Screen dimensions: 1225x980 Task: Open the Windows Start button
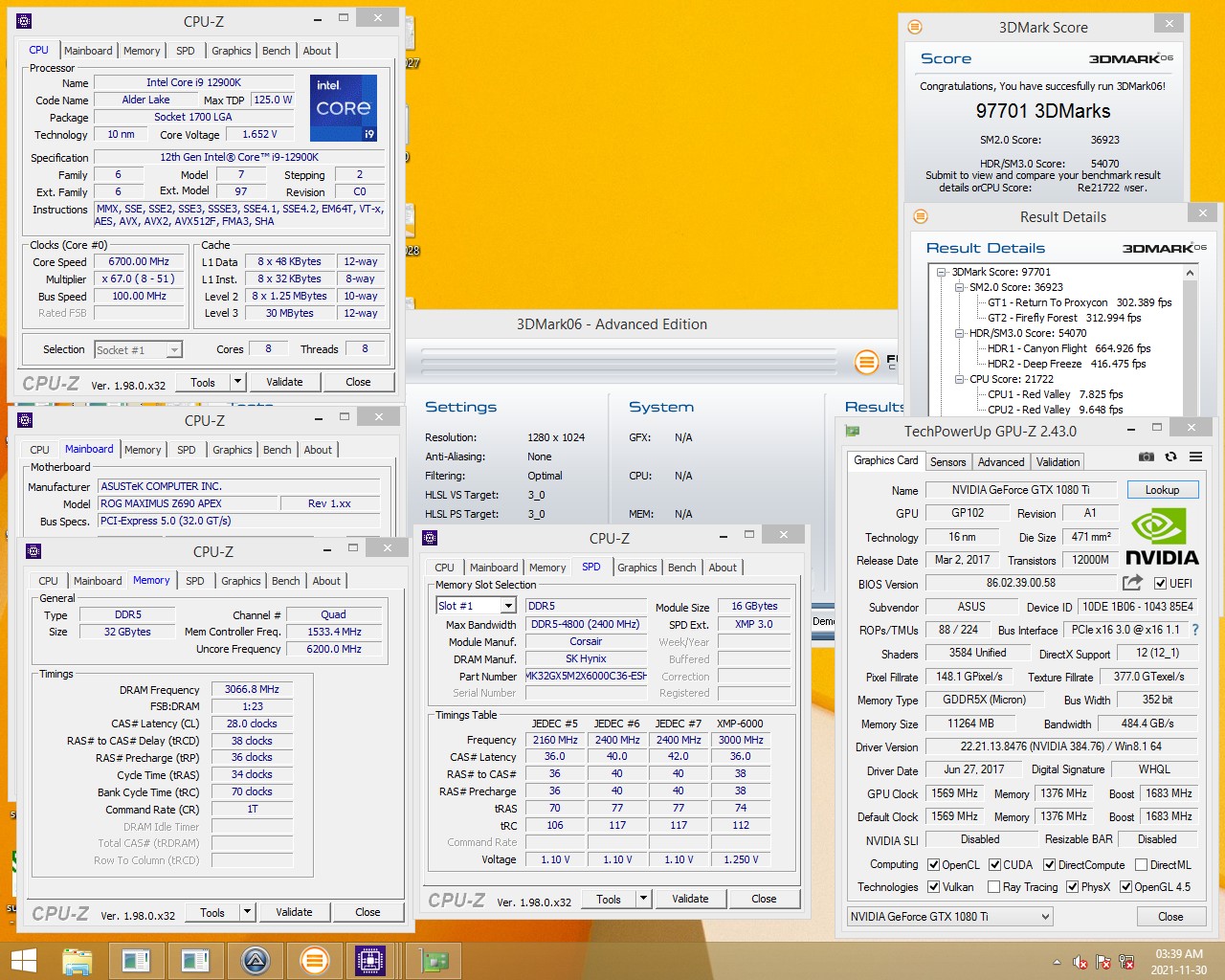[x=23, y=960]
